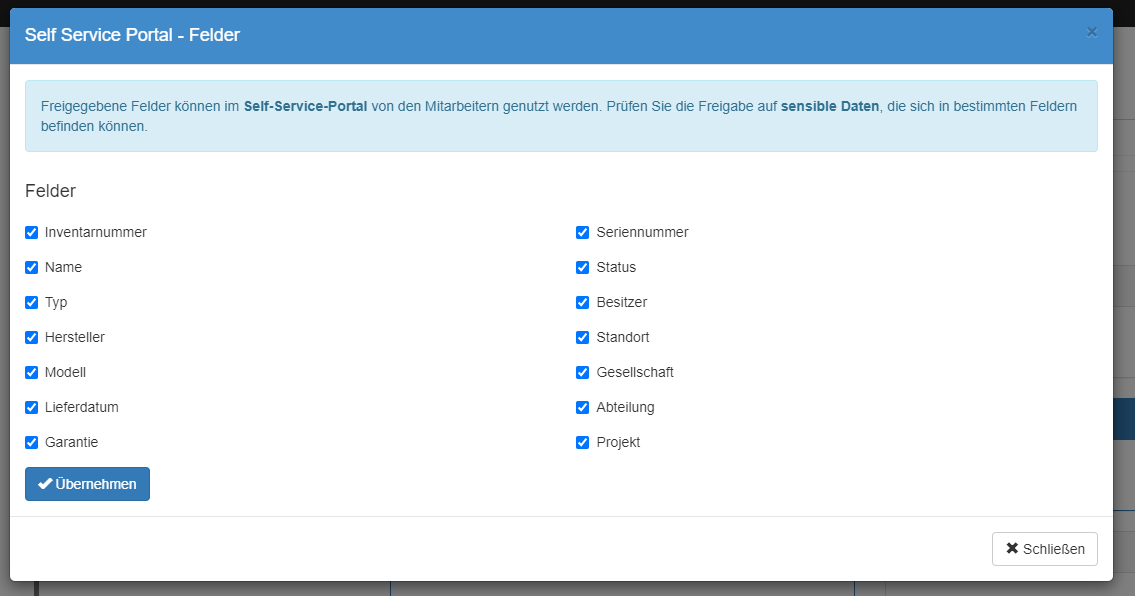Click the Self Service Portal dialog title
This screenshot has height=596, width=1135.
coord(132,35)
